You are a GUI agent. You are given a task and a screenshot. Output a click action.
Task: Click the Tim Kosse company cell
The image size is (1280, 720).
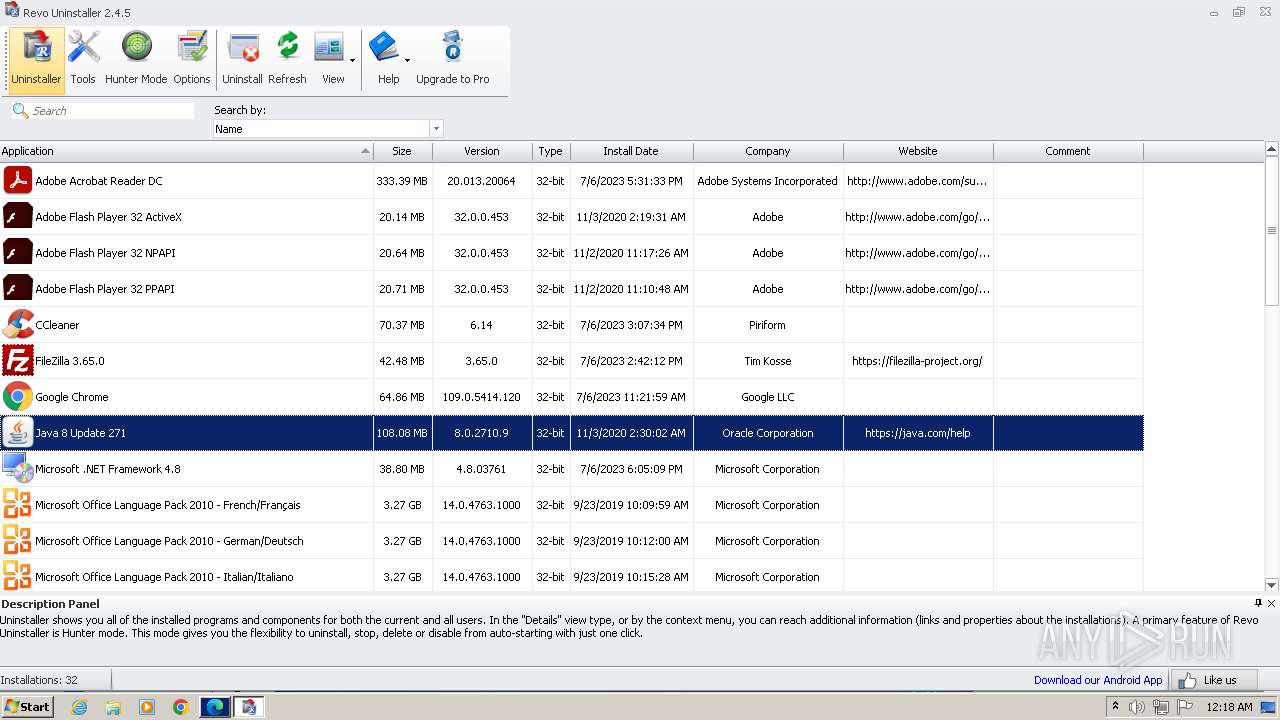768,361
